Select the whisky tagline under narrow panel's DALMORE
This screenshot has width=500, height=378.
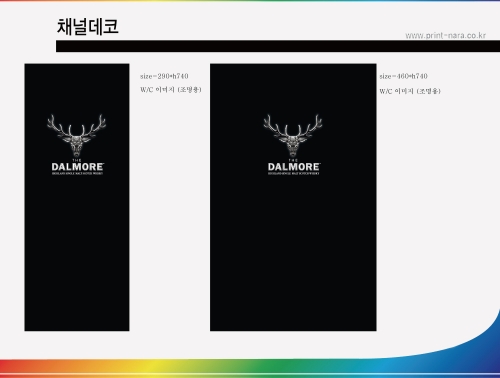(x=77, y=173)
